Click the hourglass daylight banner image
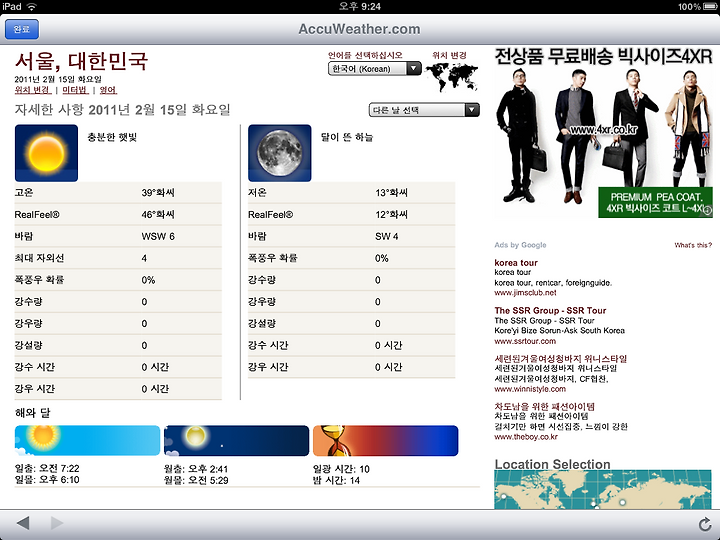This screenshot has height=540, width=720. click(386, 440)
